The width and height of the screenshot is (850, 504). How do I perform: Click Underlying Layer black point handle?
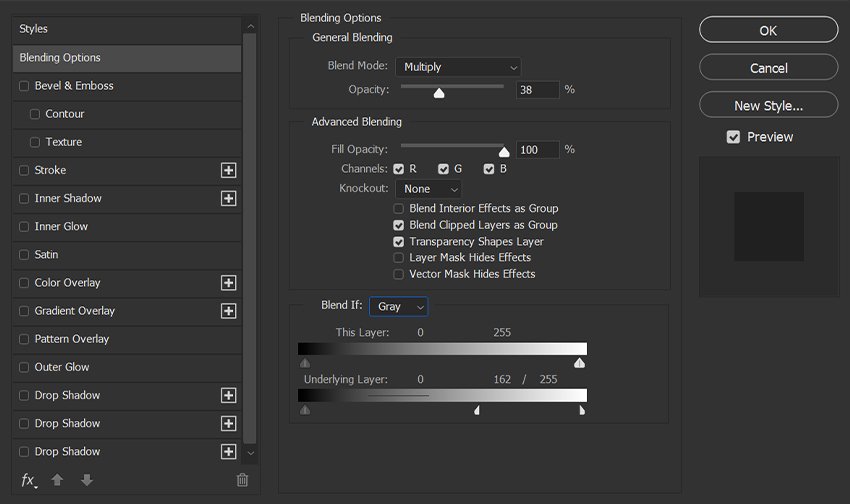(305, 410)
